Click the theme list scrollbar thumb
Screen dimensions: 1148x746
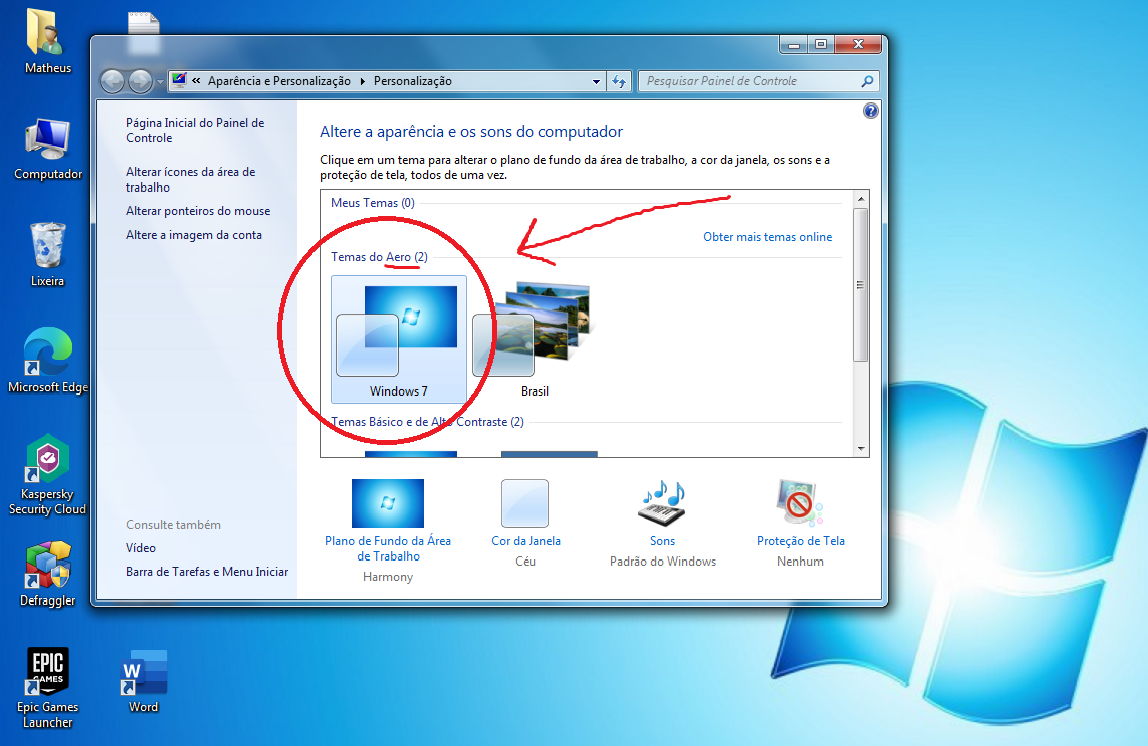[x=861, y=285]
